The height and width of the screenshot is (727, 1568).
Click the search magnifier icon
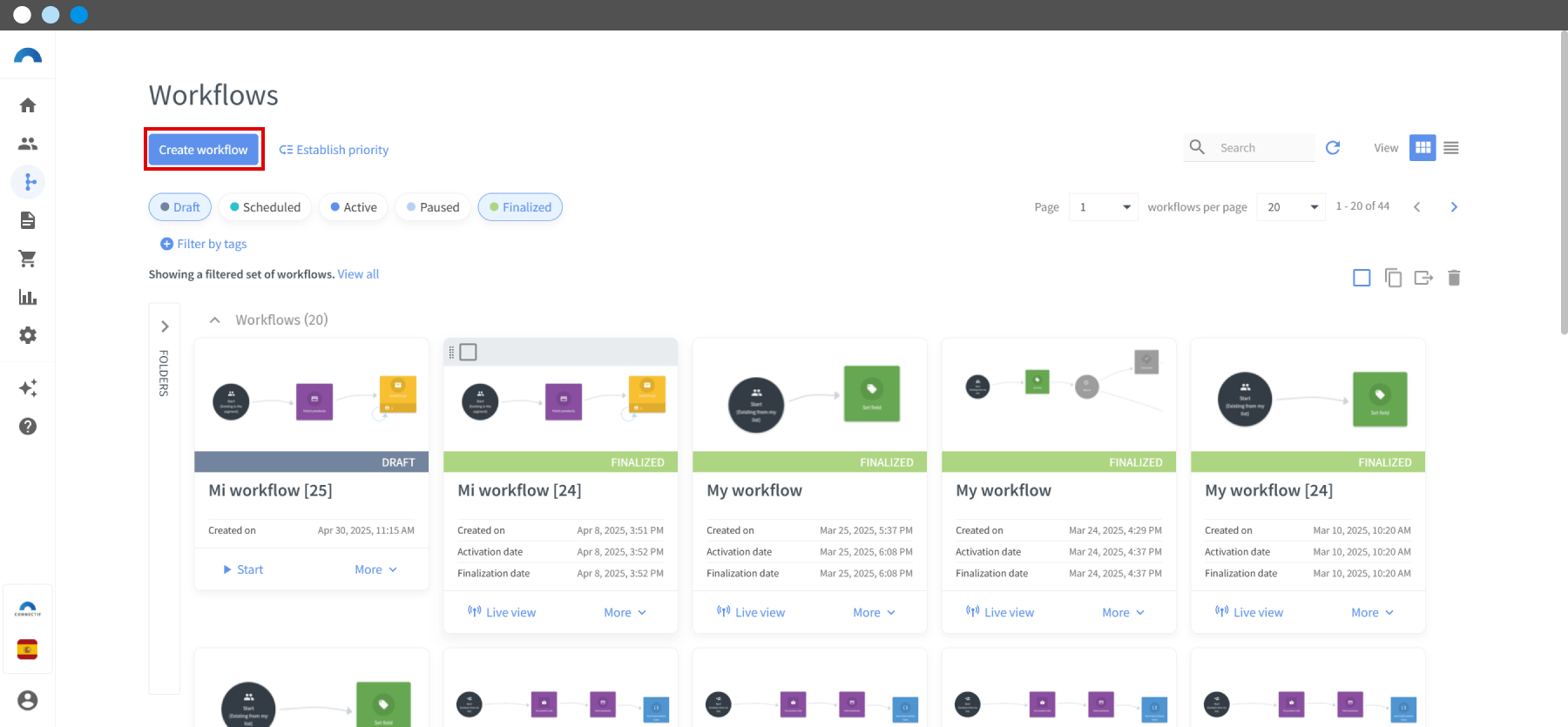point(1198,147)
